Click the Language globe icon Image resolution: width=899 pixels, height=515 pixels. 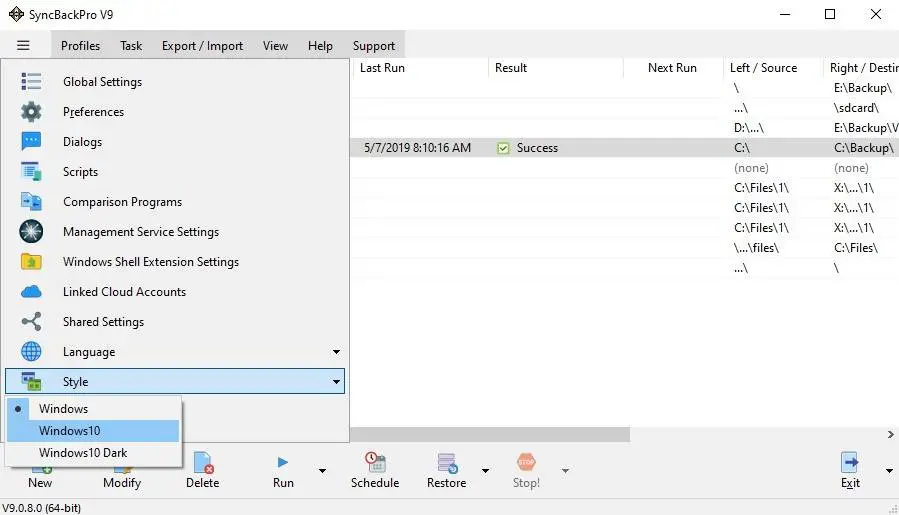point(31,352)
